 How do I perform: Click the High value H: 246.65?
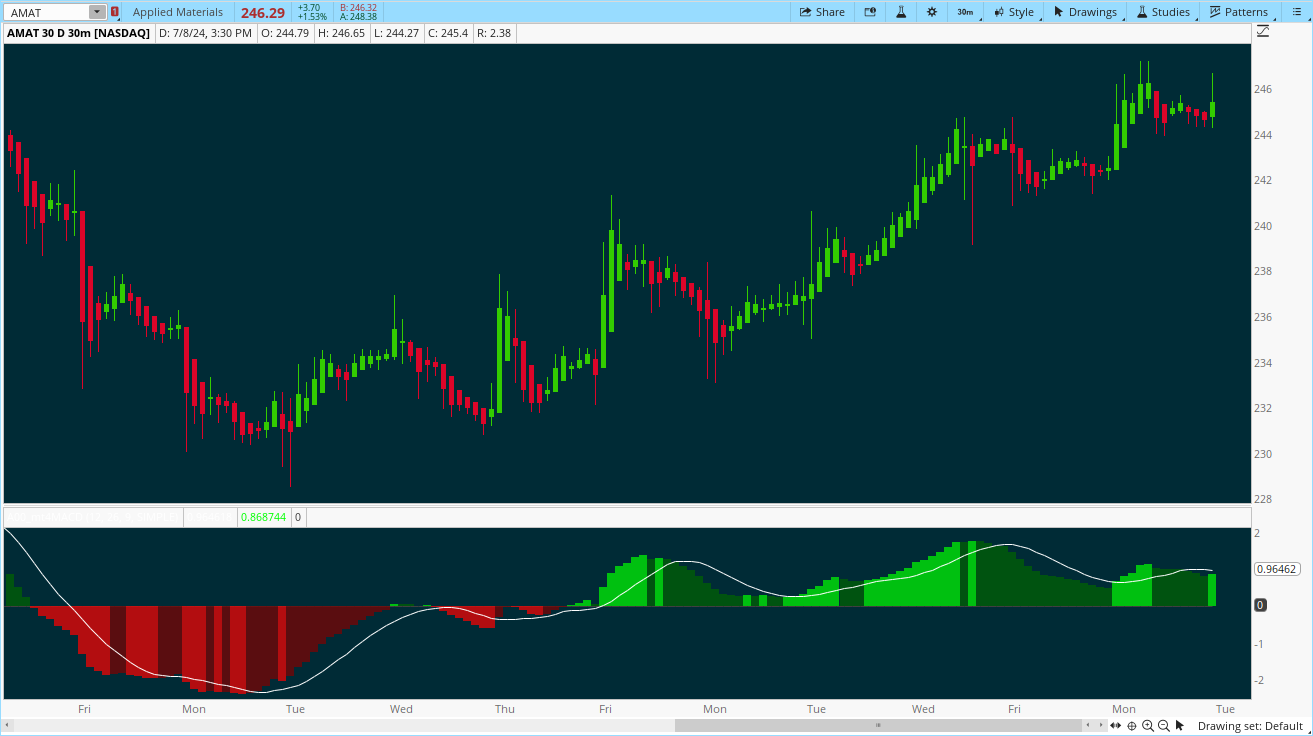342,33
